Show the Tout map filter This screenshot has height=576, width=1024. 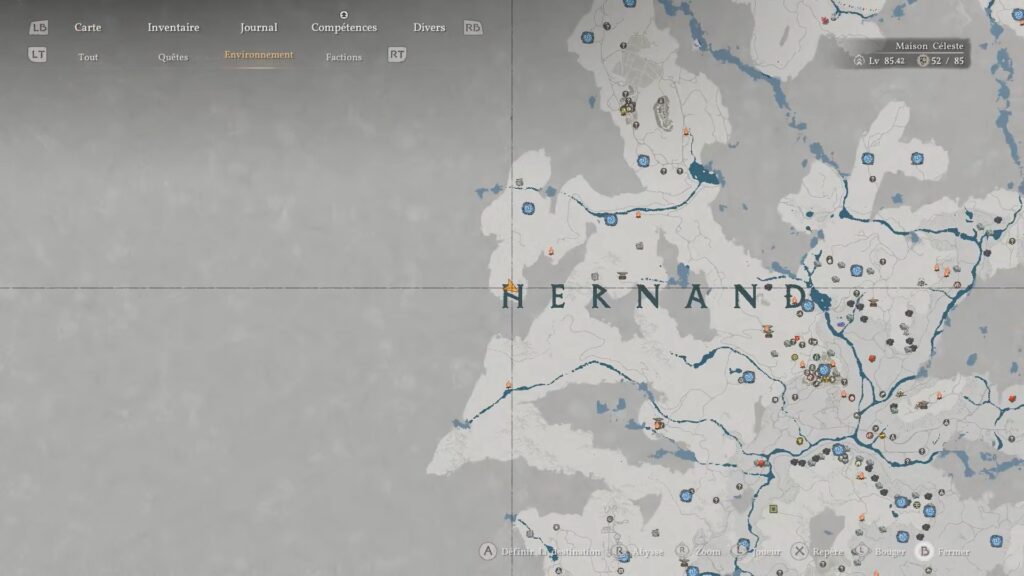(x=88, y=57)
